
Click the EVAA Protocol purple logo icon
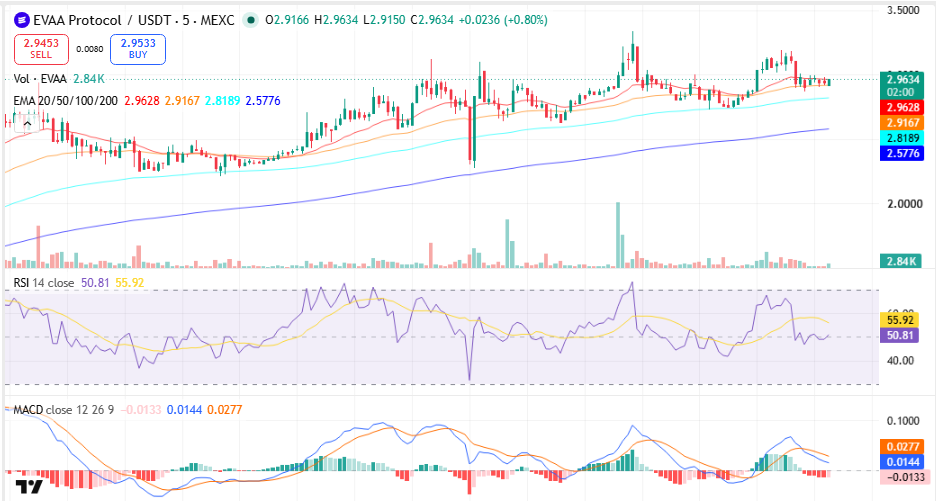click(x=22, y=20)
